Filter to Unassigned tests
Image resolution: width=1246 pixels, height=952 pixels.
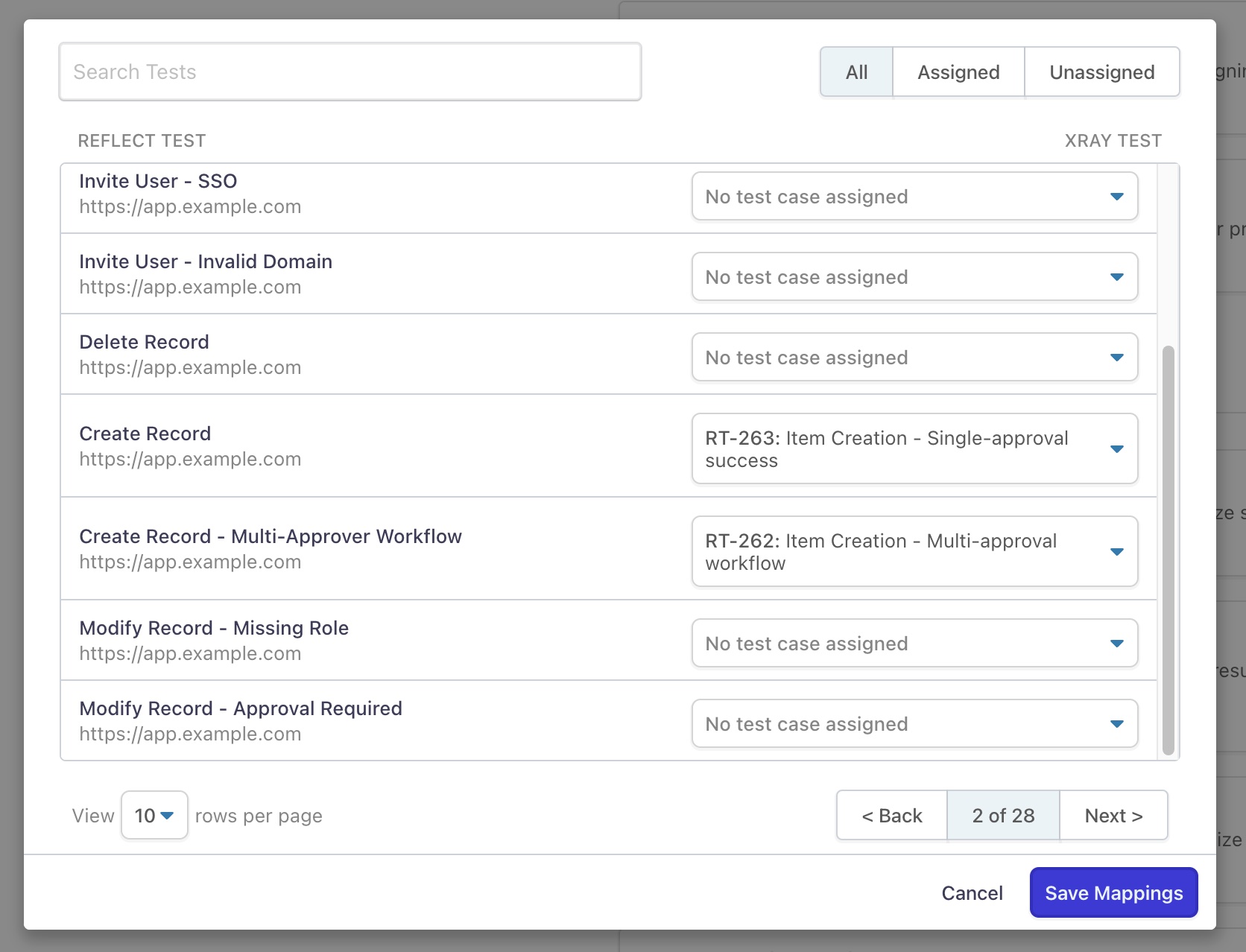tap(1101, 72)
